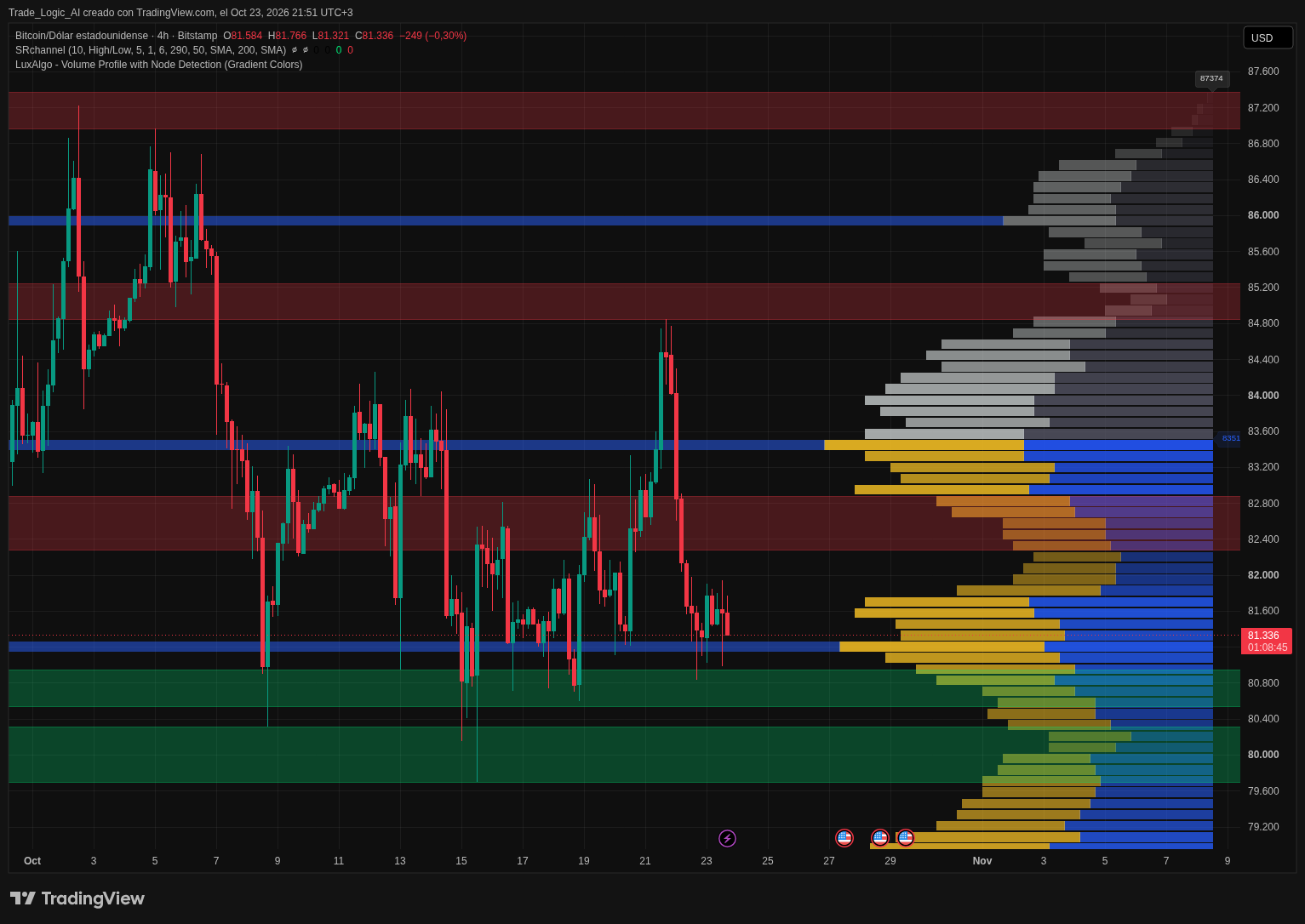Select the SRchannel indicator legend
Viewport: 1305px width, 924px height.
click(x=151, y=50)
